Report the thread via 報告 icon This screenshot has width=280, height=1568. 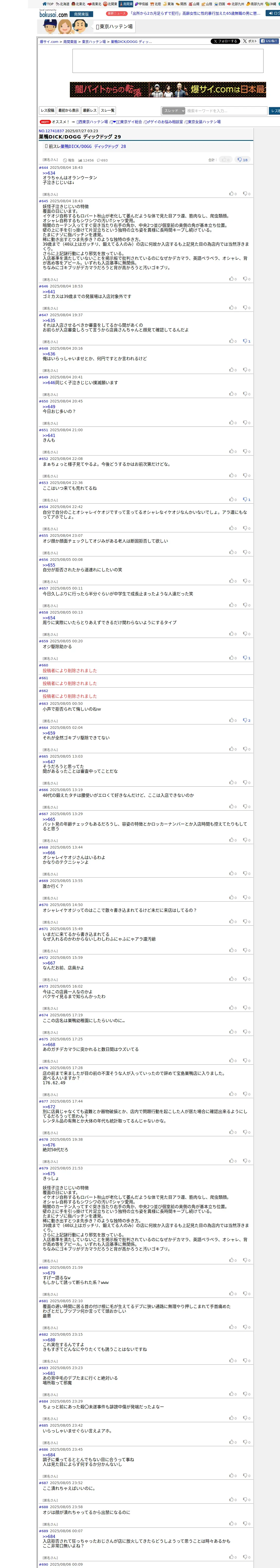point(69,161)
